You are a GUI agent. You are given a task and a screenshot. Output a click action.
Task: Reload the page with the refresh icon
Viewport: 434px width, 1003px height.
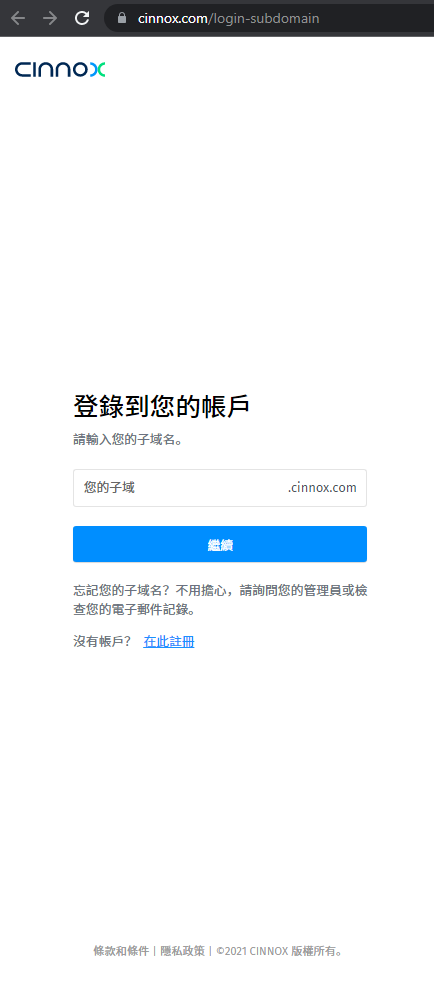[82, 18]
